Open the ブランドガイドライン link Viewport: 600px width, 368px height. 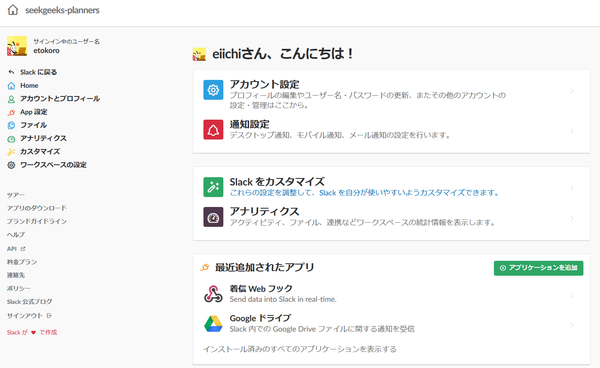(x=37, y=221)
